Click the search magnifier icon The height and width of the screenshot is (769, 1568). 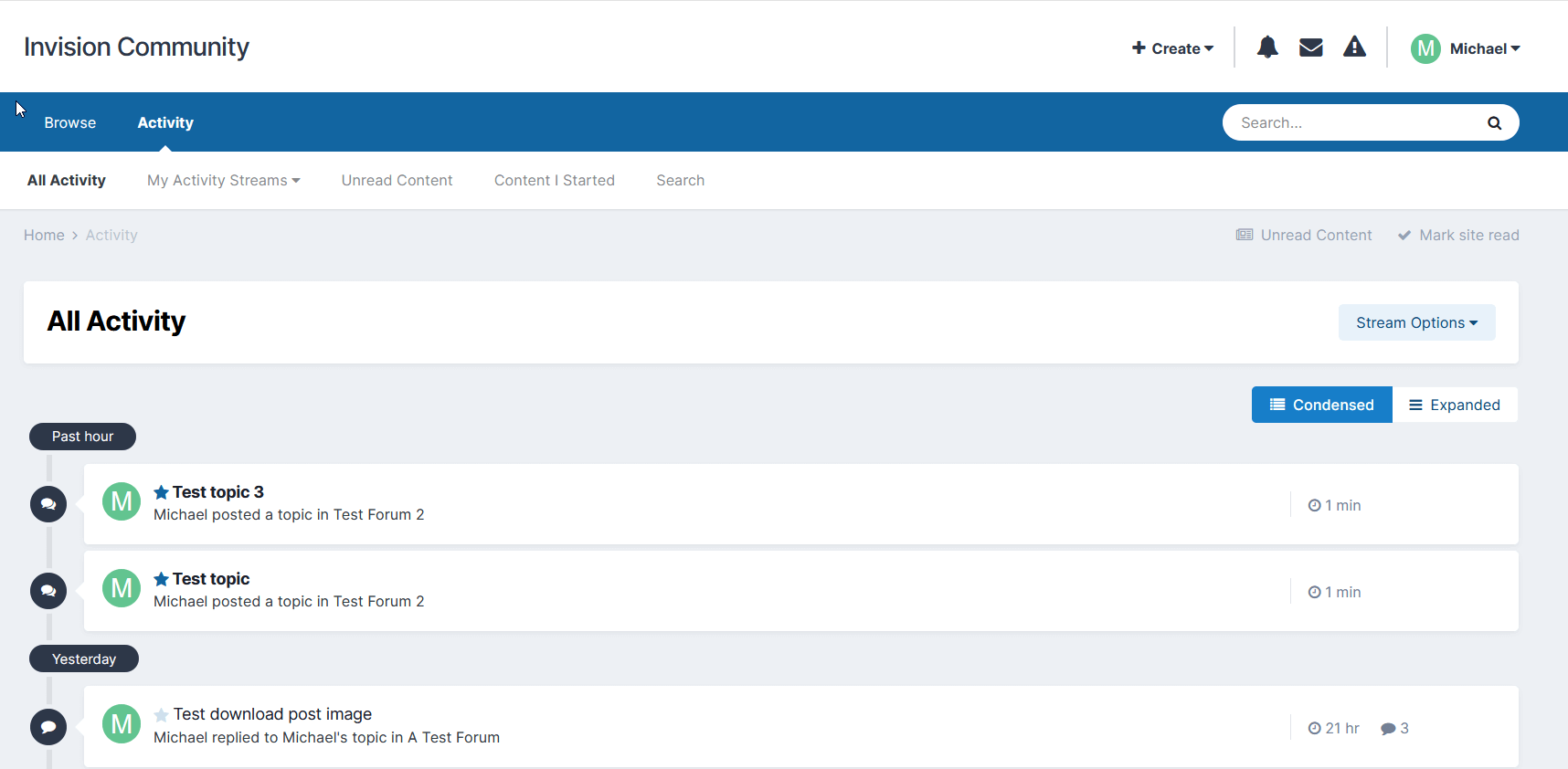point(1494,122)
